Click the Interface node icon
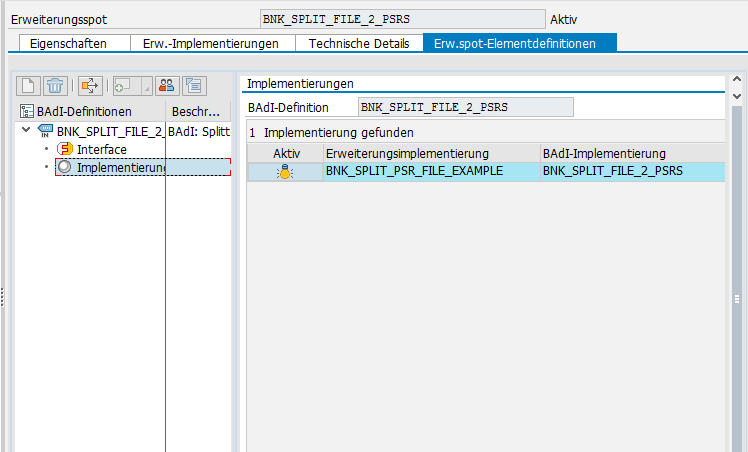The width and height of the screenshot is (748, 452). point(65,149)
